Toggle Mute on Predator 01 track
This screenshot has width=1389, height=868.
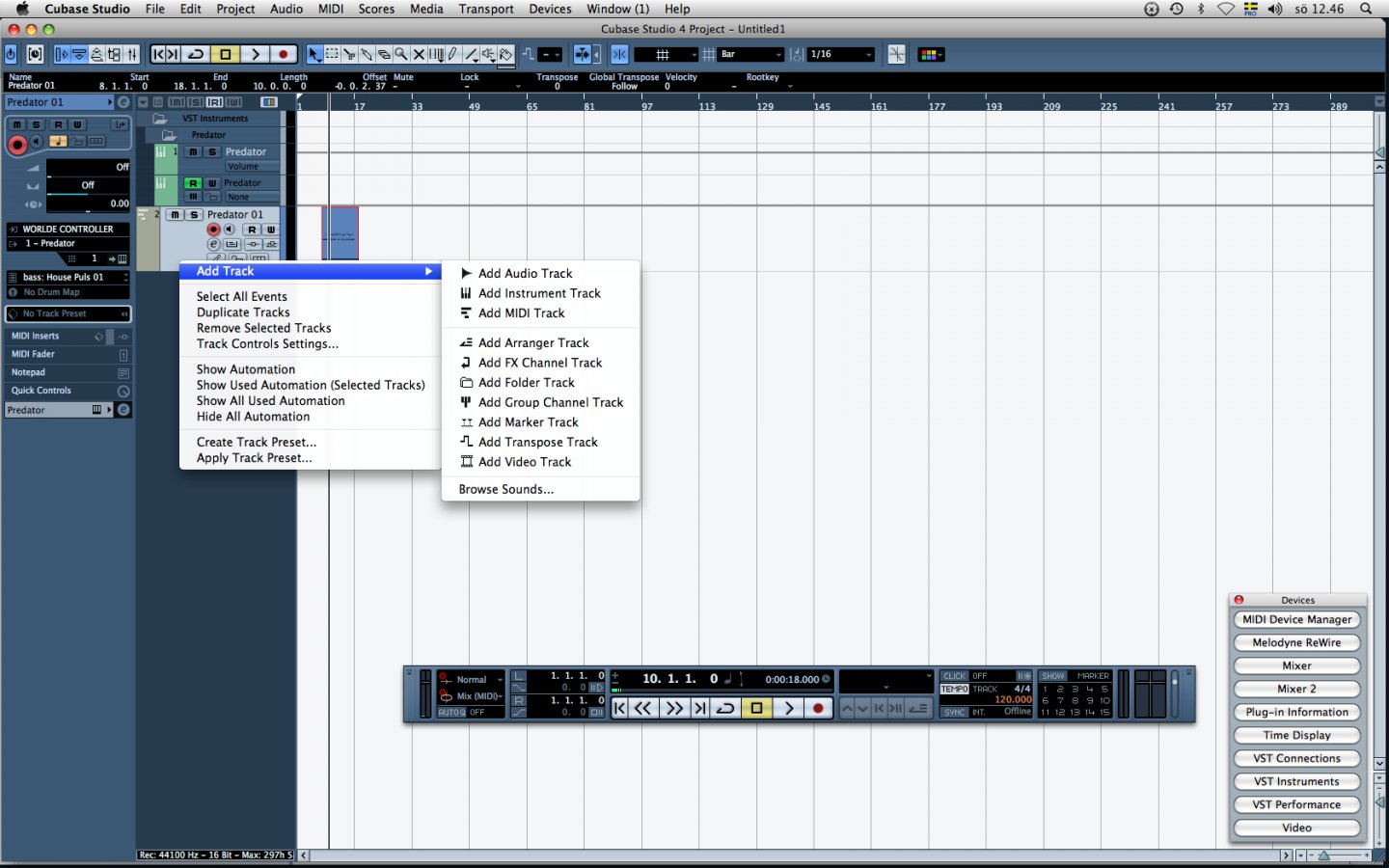[x=175, y=215]
